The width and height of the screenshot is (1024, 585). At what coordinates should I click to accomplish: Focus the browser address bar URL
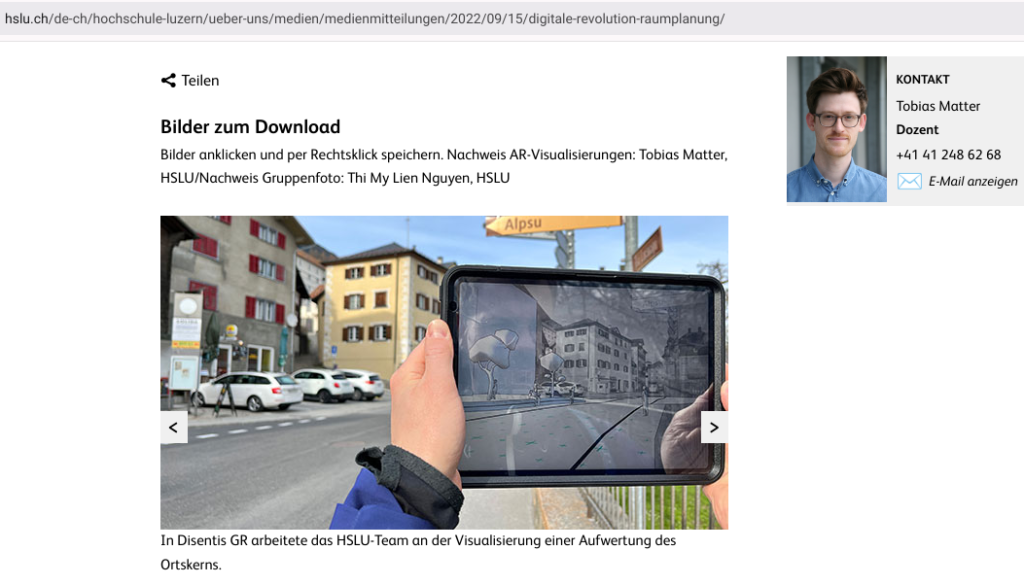click(365, 19)
